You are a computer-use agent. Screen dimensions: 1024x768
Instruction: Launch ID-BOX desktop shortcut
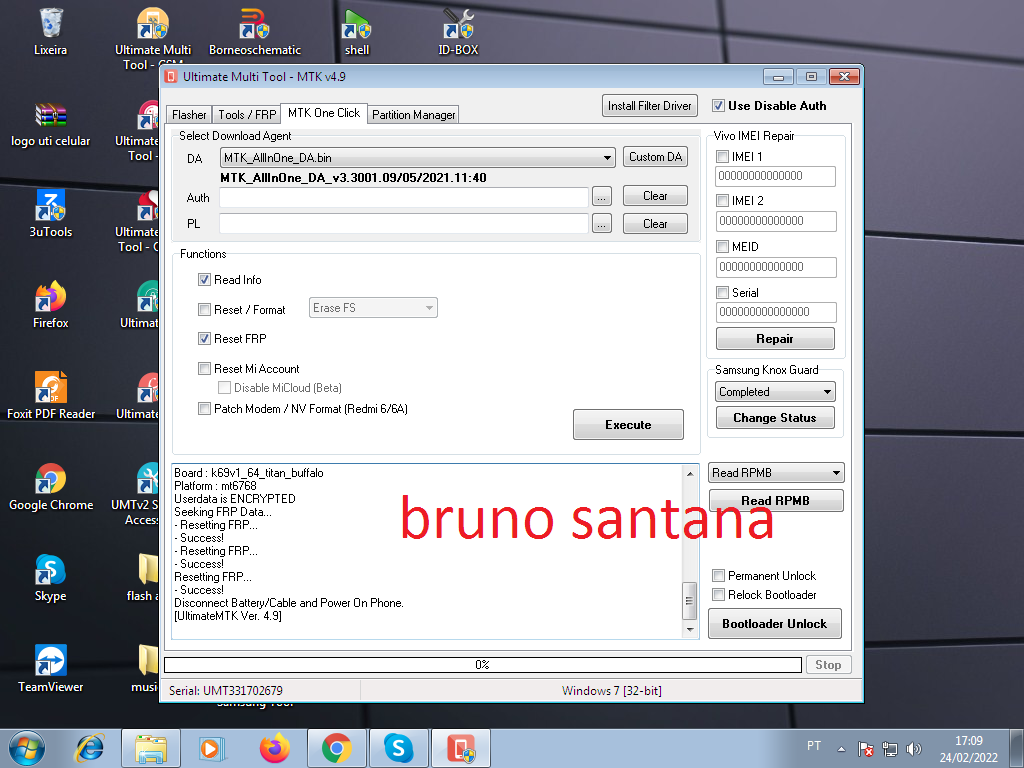(458, 31)
